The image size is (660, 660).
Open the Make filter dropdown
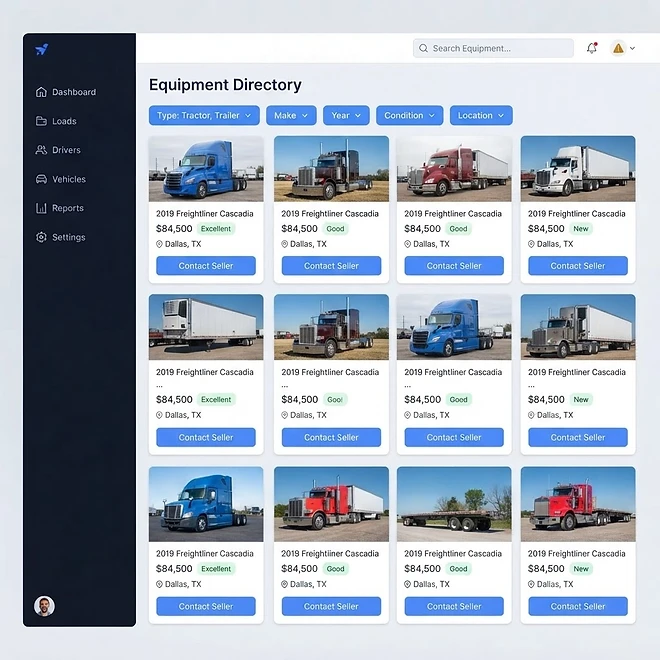[x=291, y=115]
